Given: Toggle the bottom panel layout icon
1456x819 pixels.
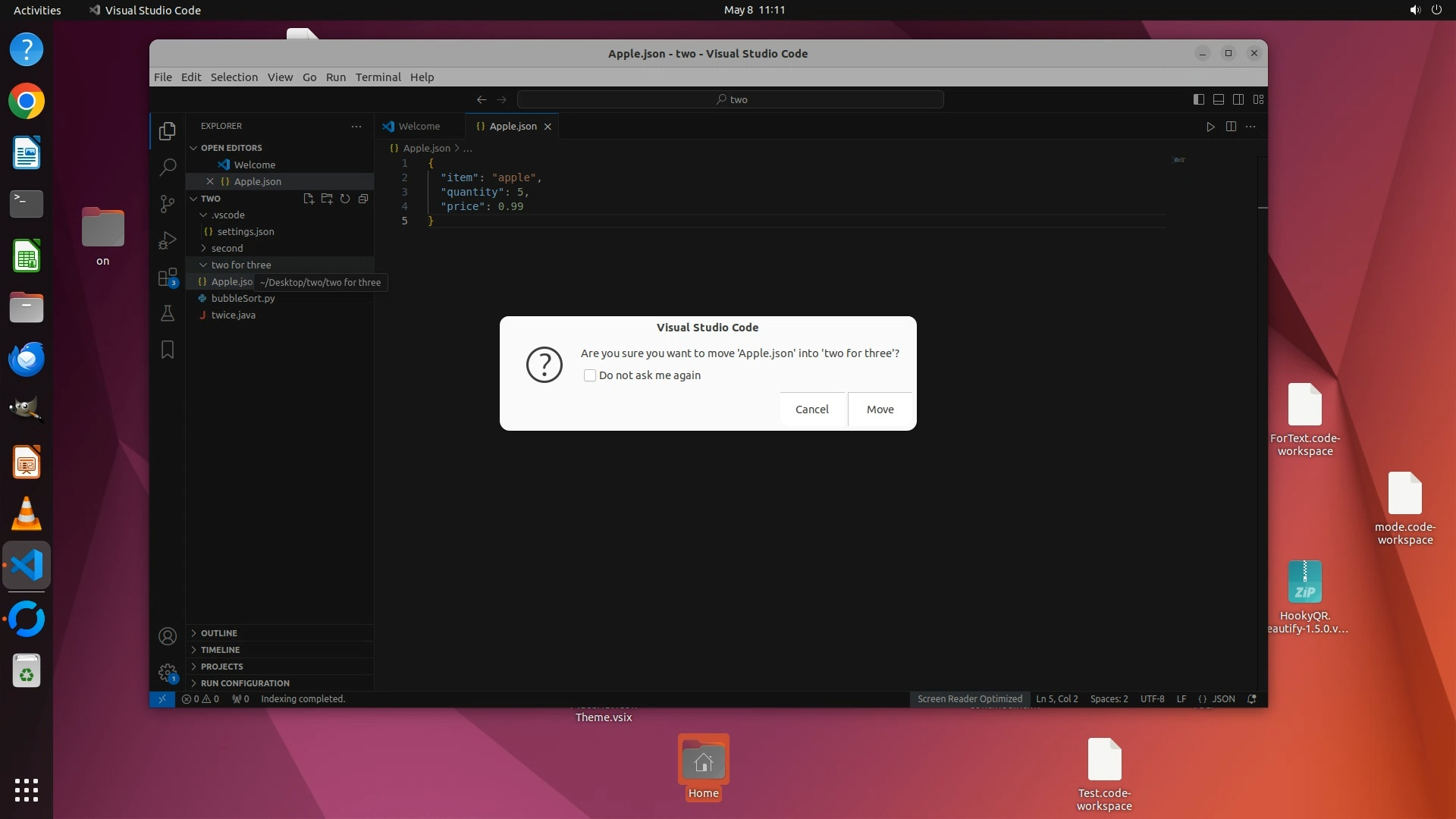Looking at the screenshot, I should point(1219,99).
